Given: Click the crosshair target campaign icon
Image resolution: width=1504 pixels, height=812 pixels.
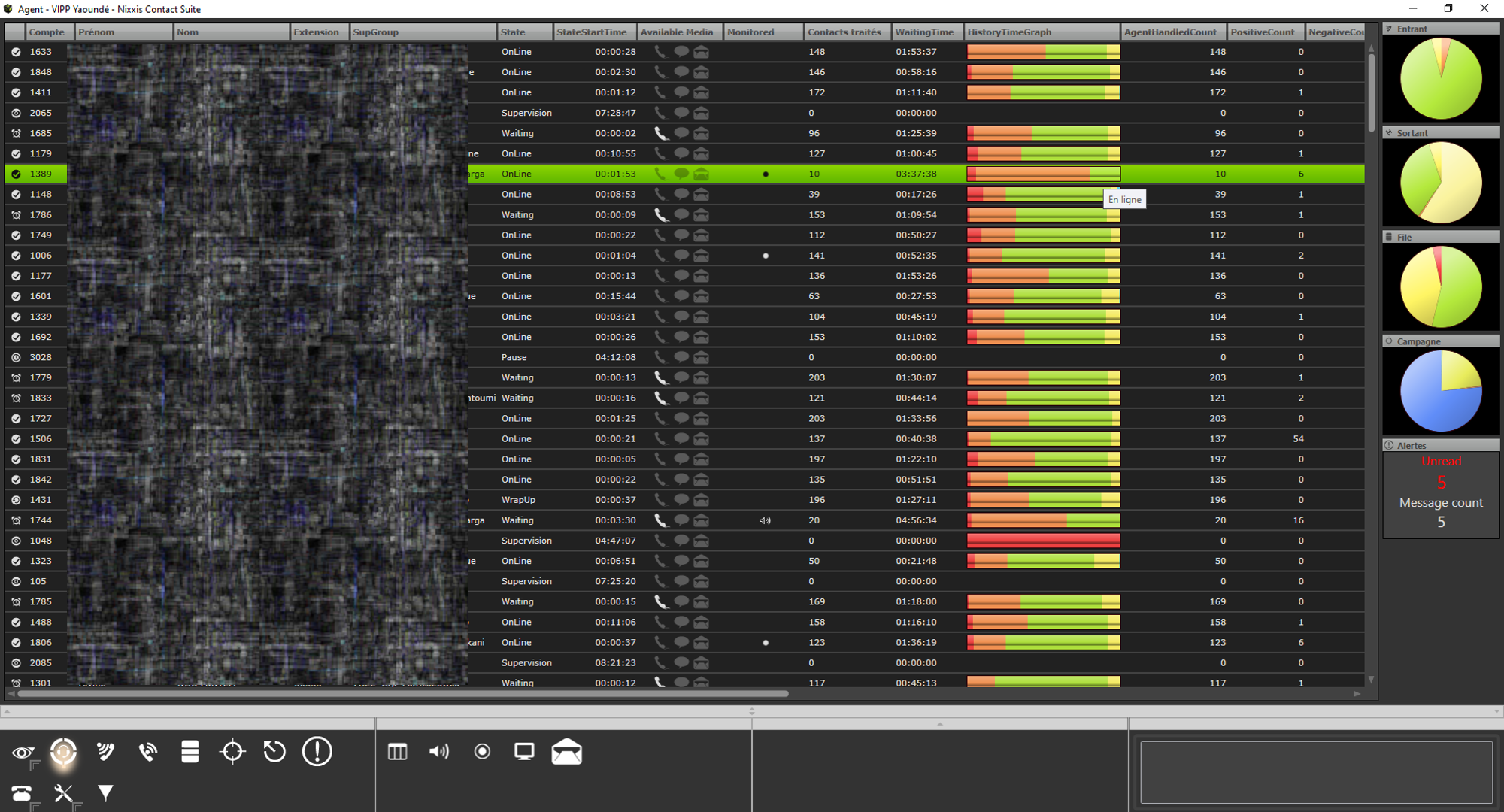Looking at the screenshot, I should [x=232, y=752].
